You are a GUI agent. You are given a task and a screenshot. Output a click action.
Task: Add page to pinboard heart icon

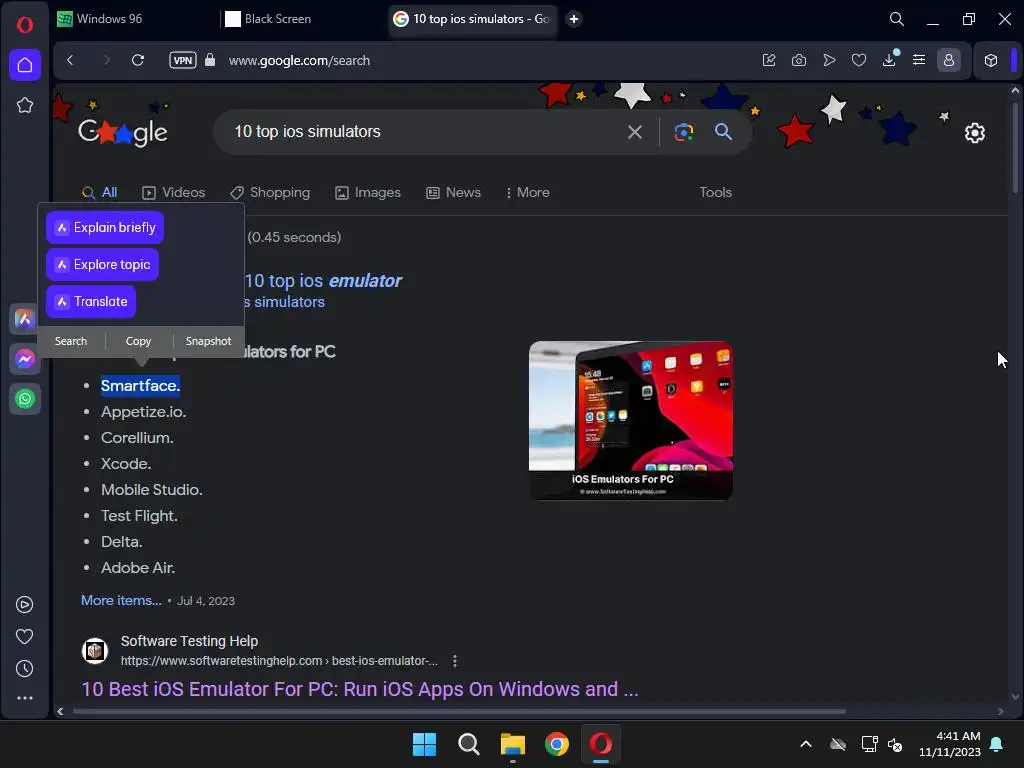pyautogui.click(x=859, y=60)
